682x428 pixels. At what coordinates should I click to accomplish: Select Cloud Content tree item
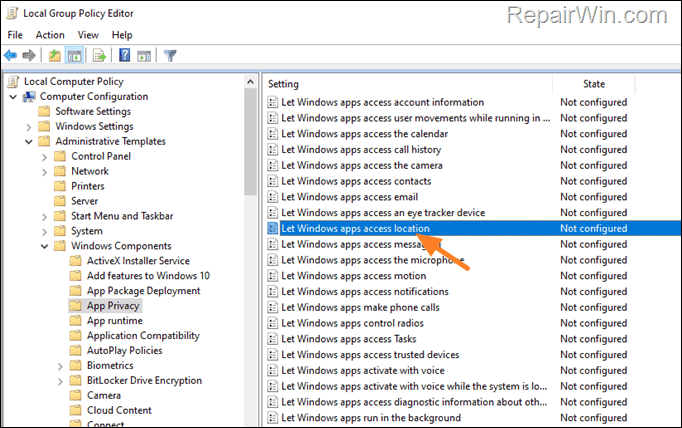point(119,410)
